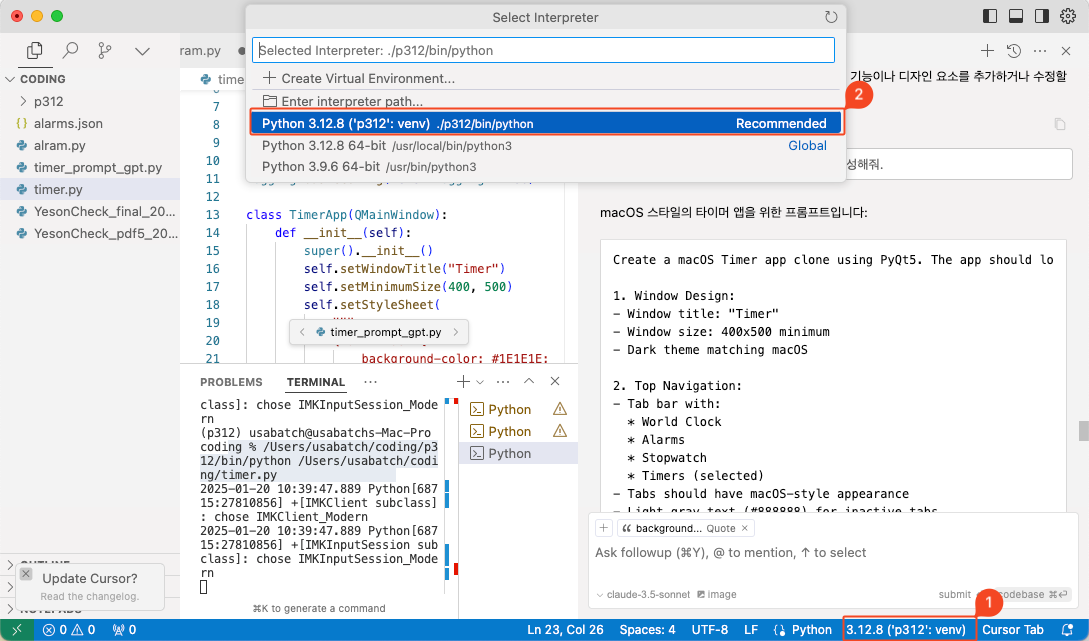
Task: Open forwarded ports status item
Action: [124, 630]
